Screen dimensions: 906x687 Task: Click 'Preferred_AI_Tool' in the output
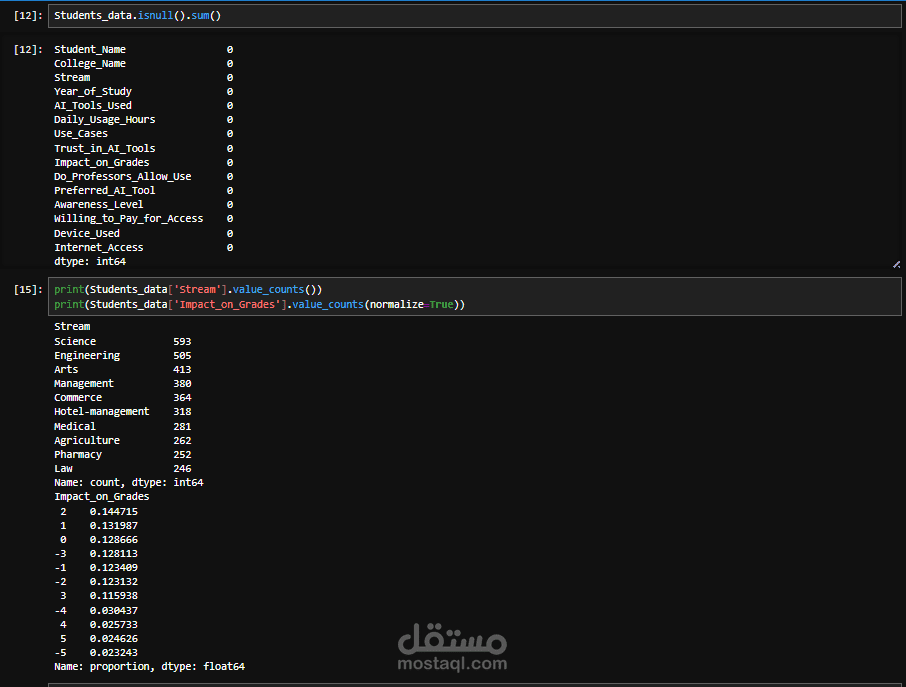[105, 190]
